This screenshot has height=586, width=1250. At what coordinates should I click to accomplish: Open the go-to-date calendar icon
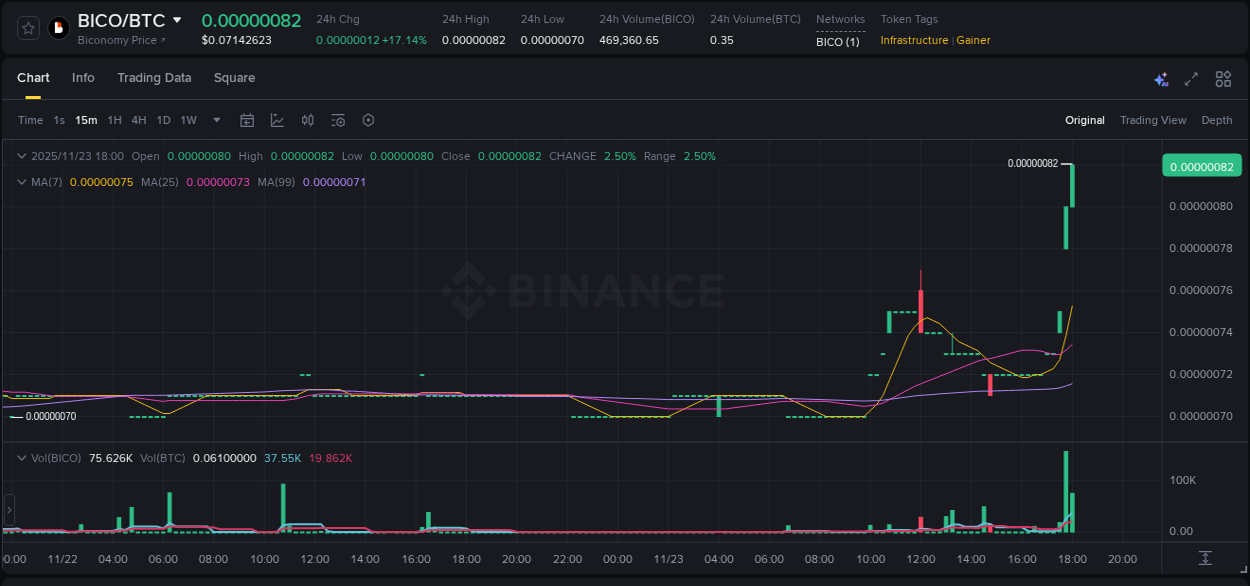(247, 120)
